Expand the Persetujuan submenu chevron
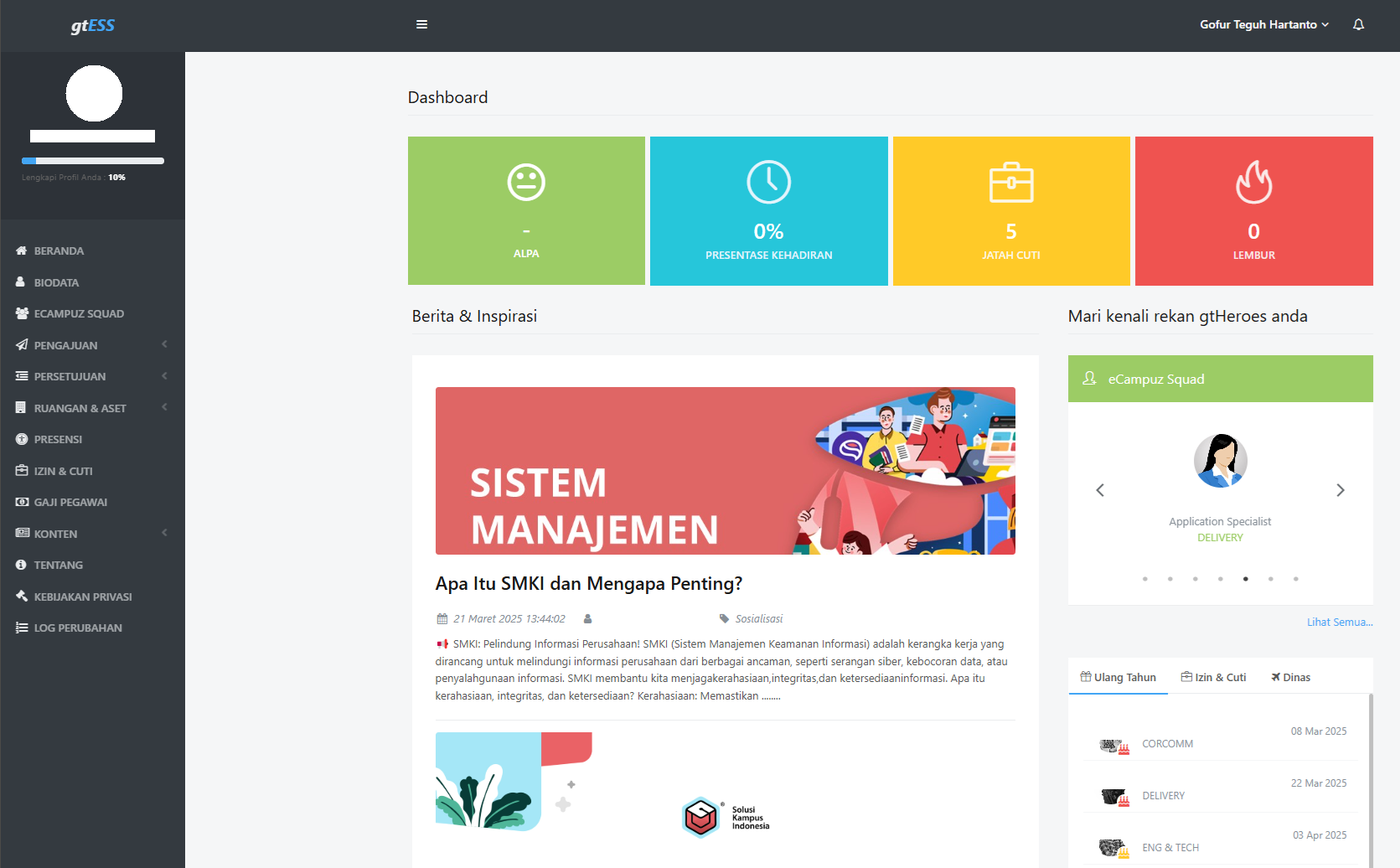1400x868 pixels. click(164, 376)
